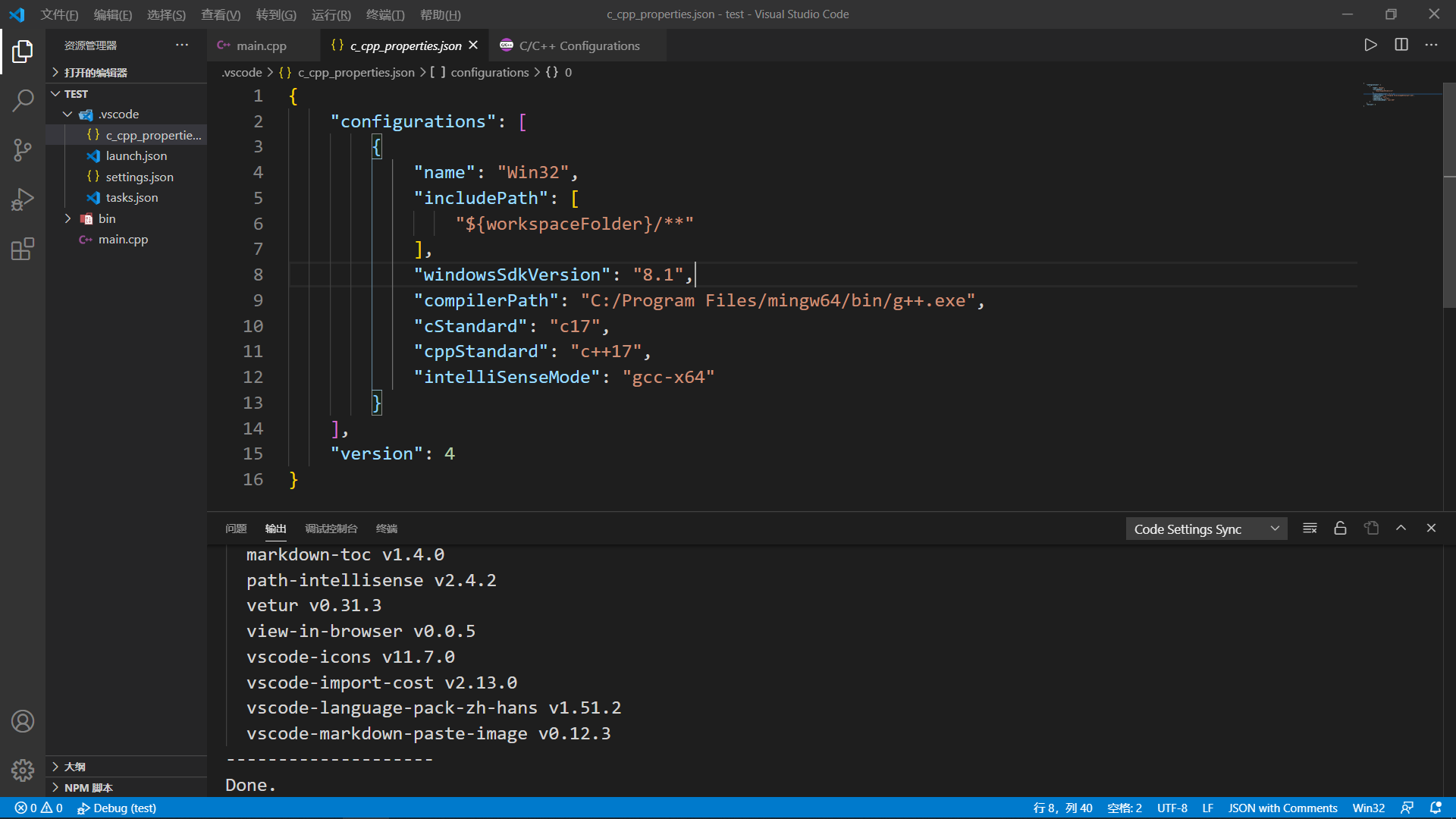The width and height of the screenshot is (1456, 819).
Task: Open the Go menu
Action: [276, 14]
